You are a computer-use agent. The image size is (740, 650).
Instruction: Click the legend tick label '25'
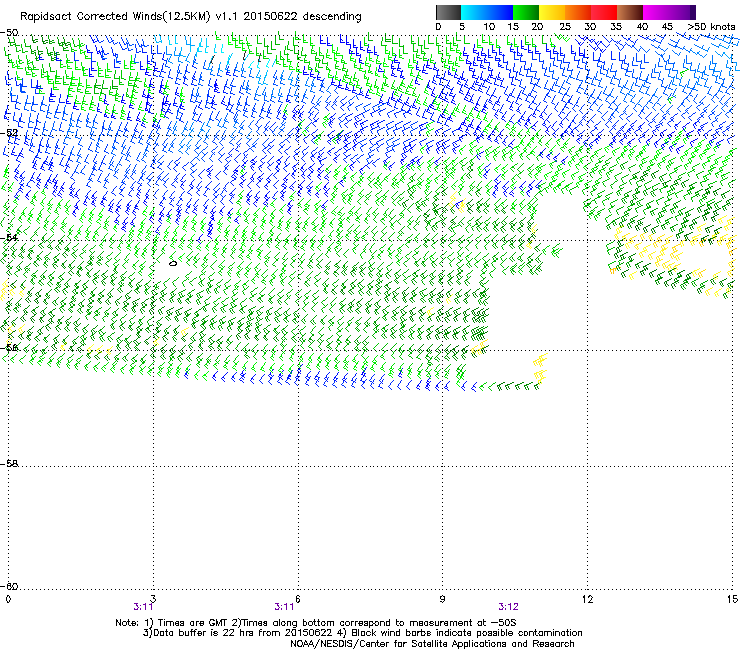coord(564,27)
